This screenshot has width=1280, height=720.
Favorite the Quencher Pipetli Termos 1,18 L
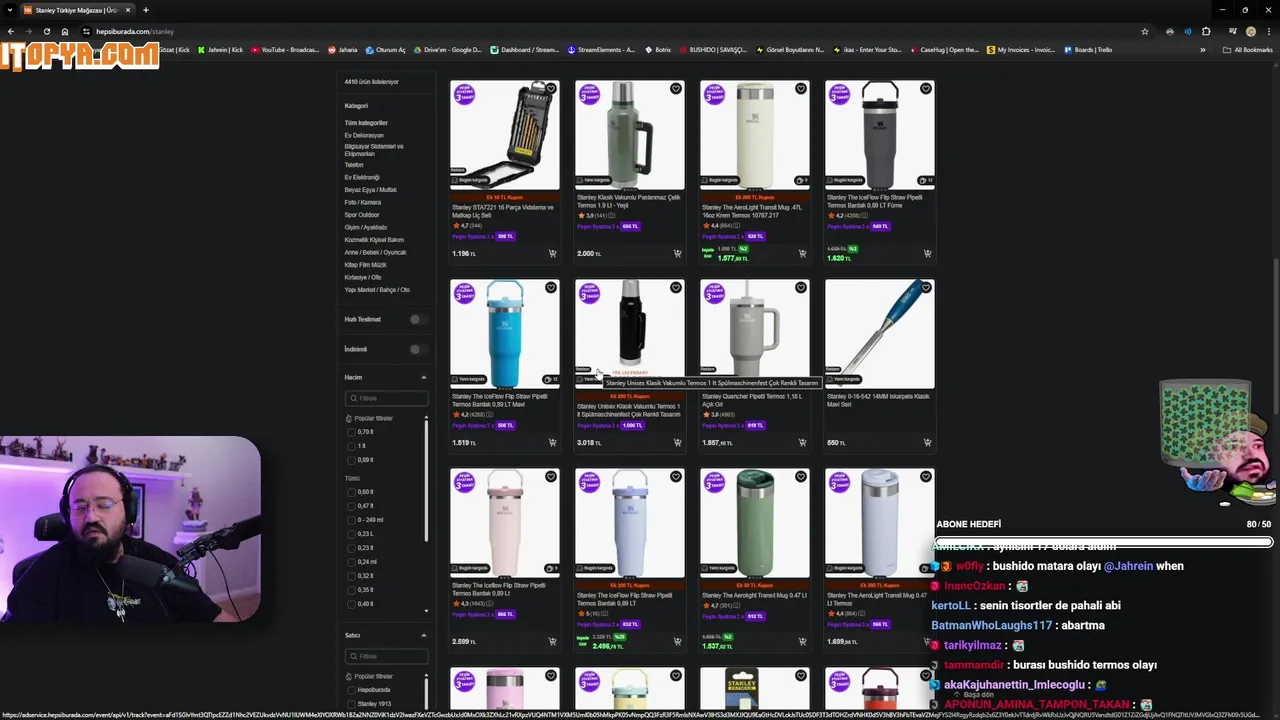pyautogui.click(x=801, y=288)
